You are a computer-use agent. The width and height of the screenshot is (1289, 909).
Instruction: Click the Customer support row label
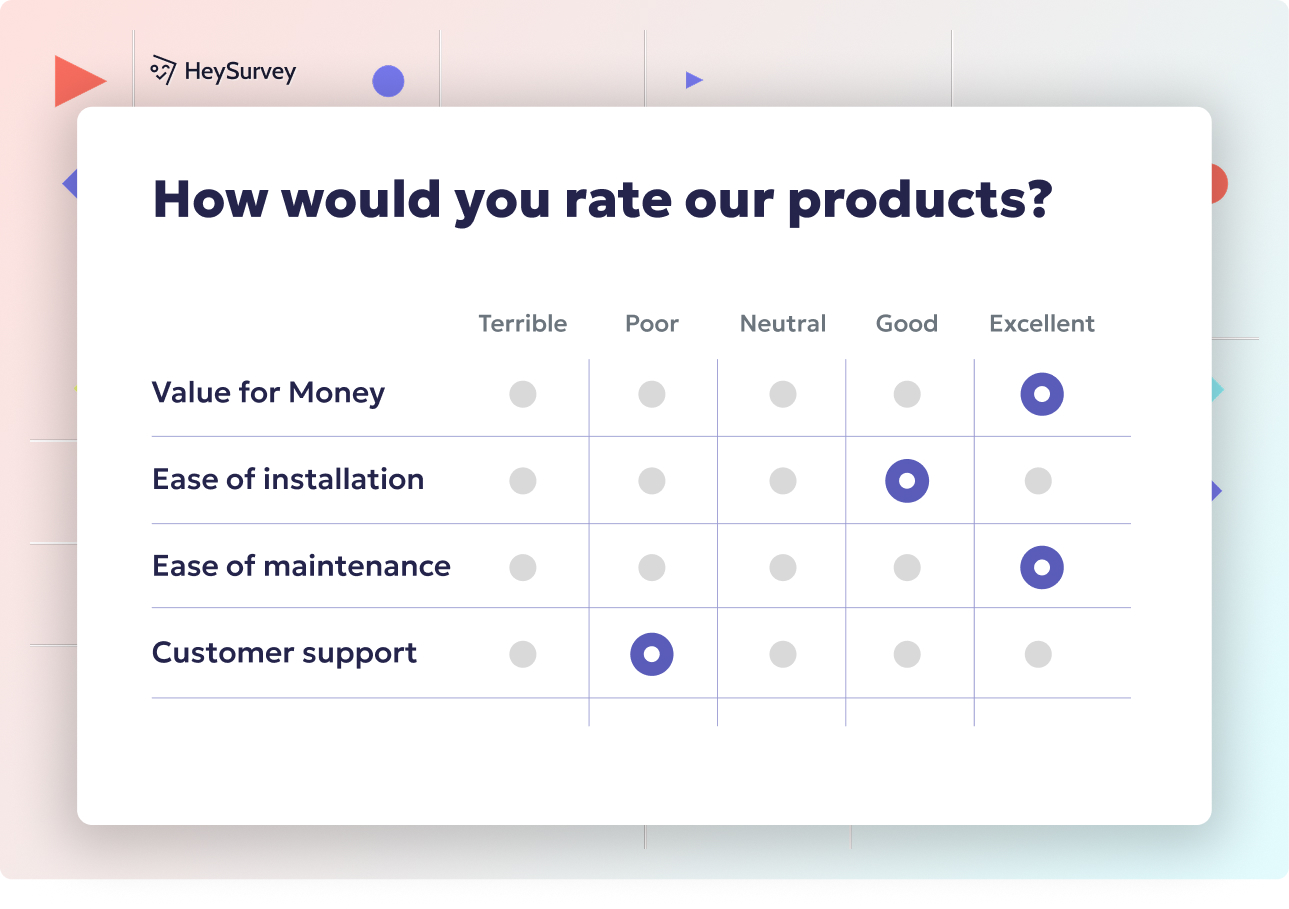click(284, 653)
